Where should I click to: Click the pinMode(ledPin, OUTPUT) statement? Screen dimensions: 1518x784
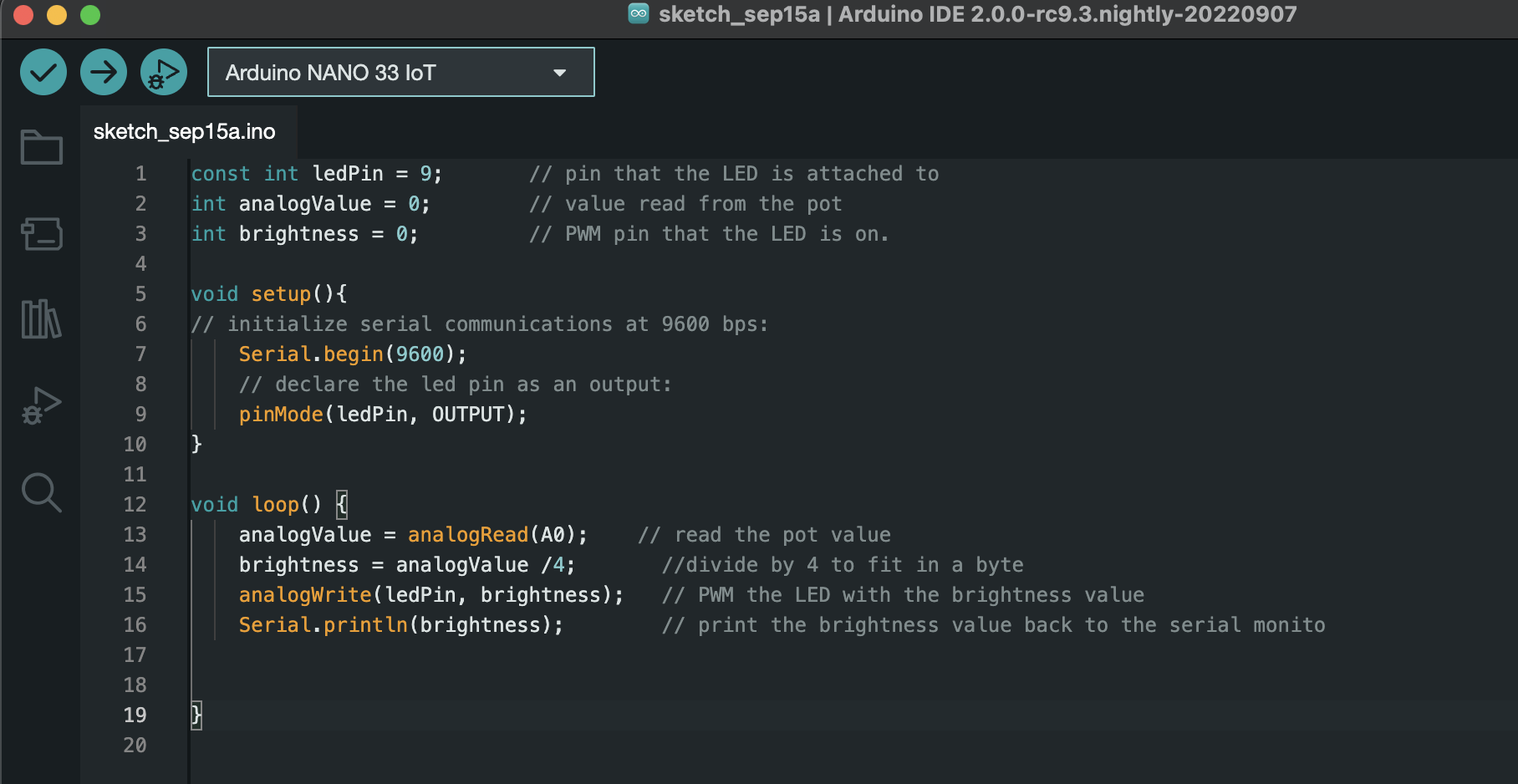tap(382, 415)
